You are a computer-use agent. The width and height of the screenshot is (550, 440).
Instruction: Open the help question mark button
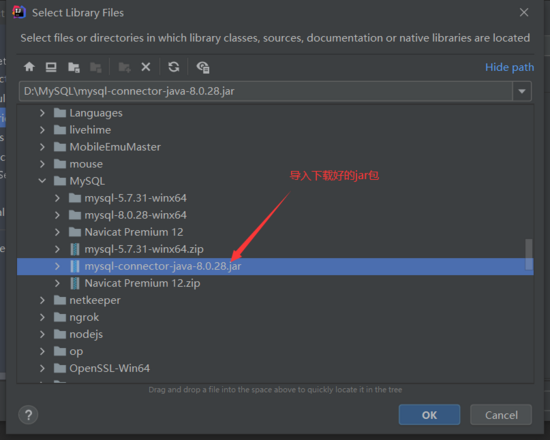[28, 415]
